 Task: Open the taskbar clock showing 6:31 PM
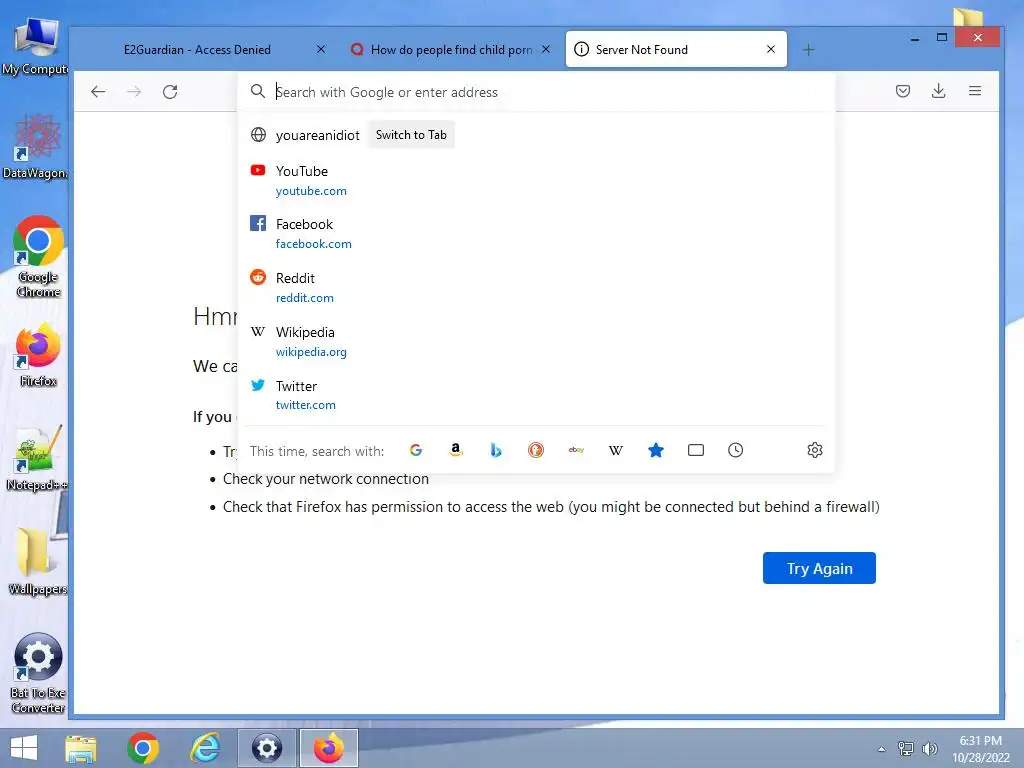pos(980,749)
